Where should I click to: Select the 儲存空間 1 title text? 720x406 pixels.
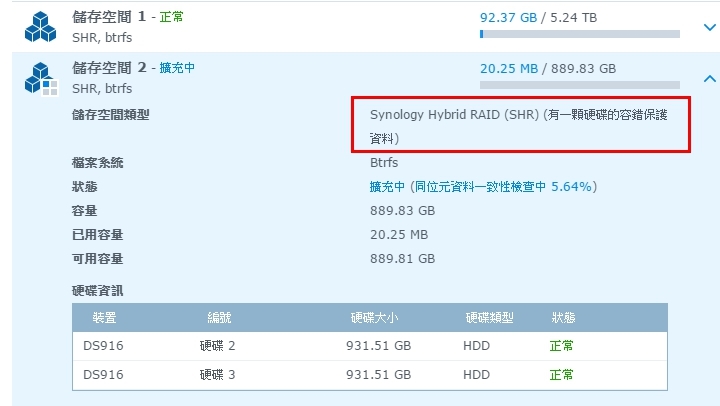109,17
